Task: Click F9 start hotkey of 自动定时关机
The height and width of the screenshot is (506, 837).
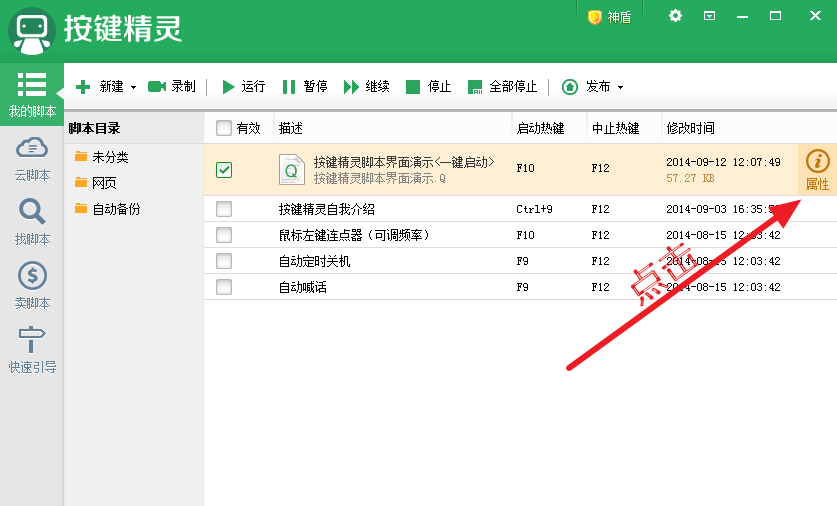Action: (522, 261)
